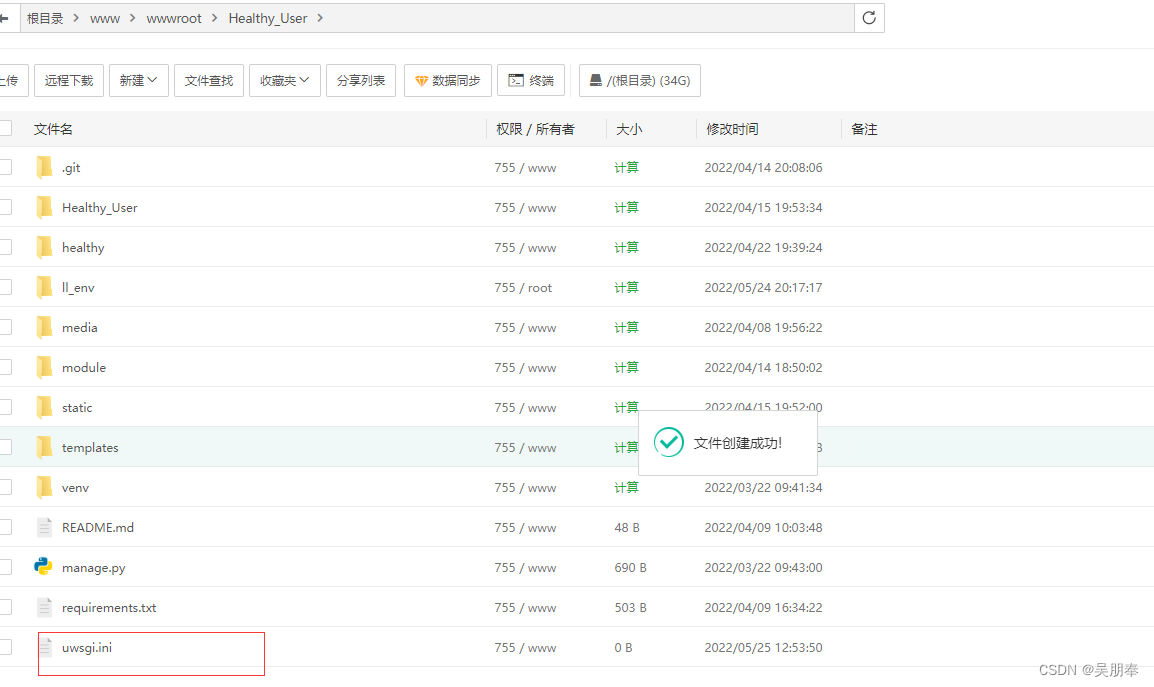This screenshot has width=1154, height=687.
Task: Open the 收藏夹 dropdown menu
Action: pyautogui.click(x=285, y=80)
